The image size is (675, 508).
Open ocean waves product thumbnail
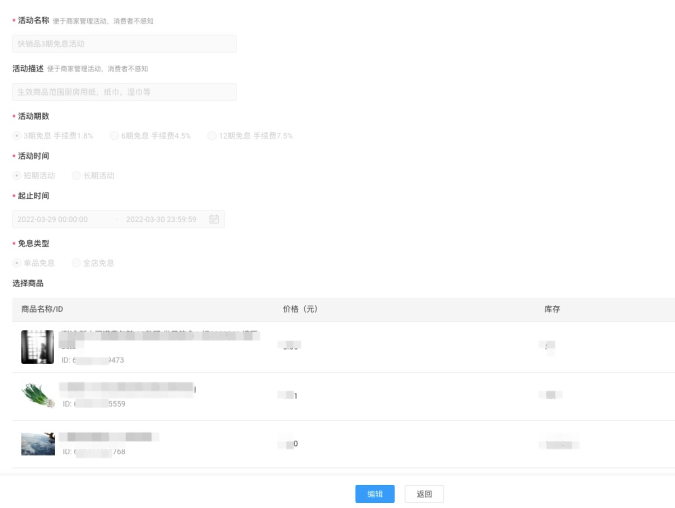[x=38, y=444]
